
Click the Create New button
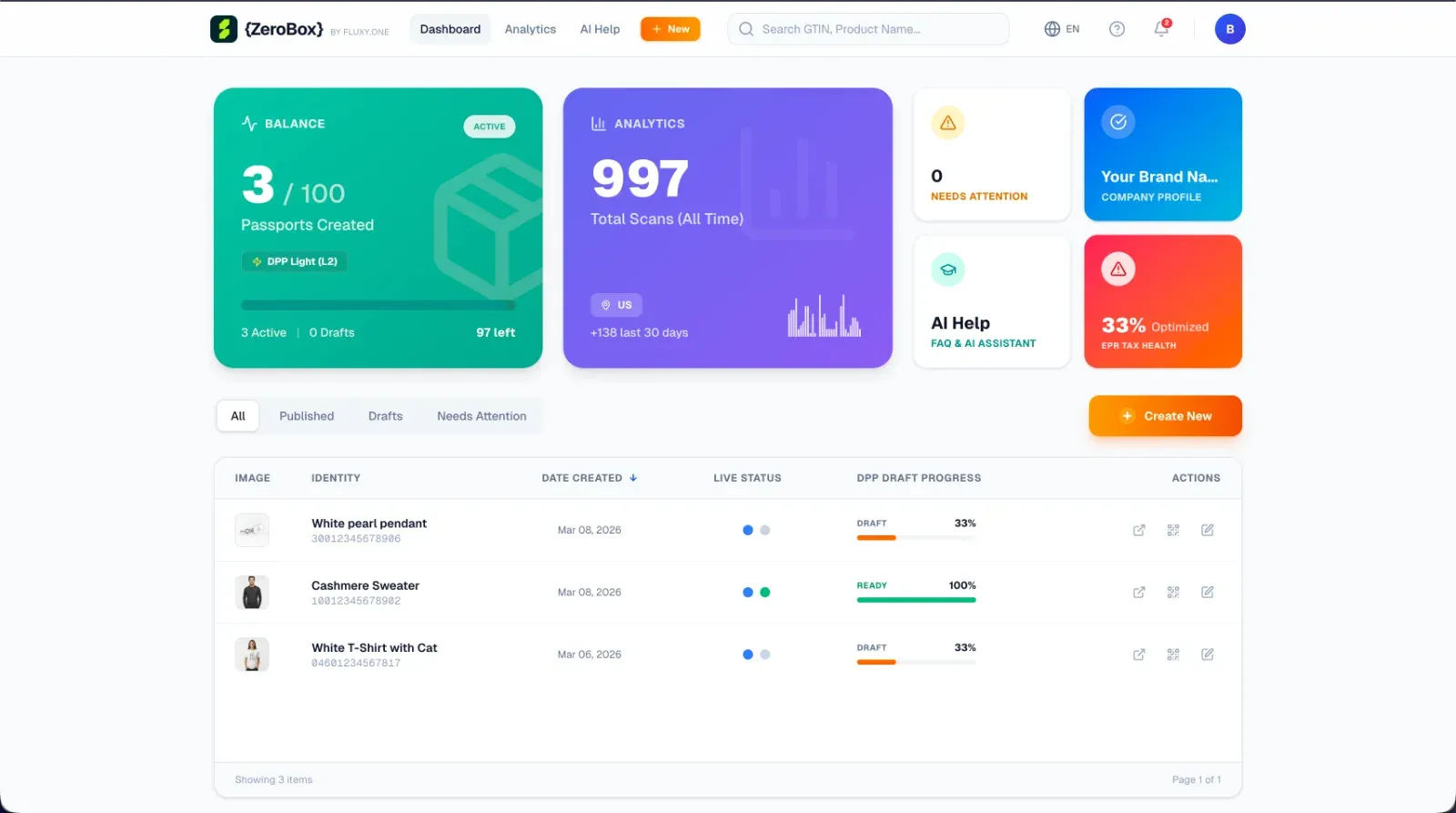tap(1165, 416)
